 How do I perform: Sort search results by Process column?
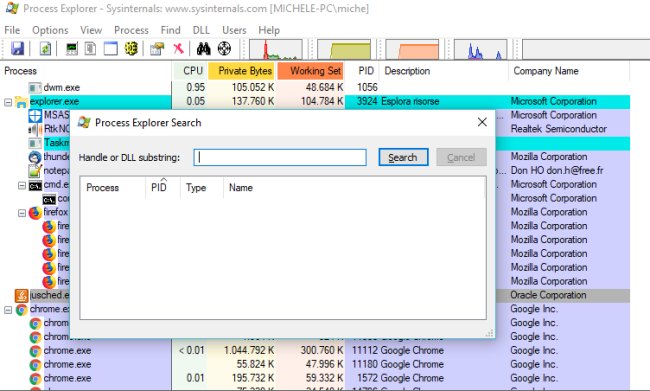(113, 188)
